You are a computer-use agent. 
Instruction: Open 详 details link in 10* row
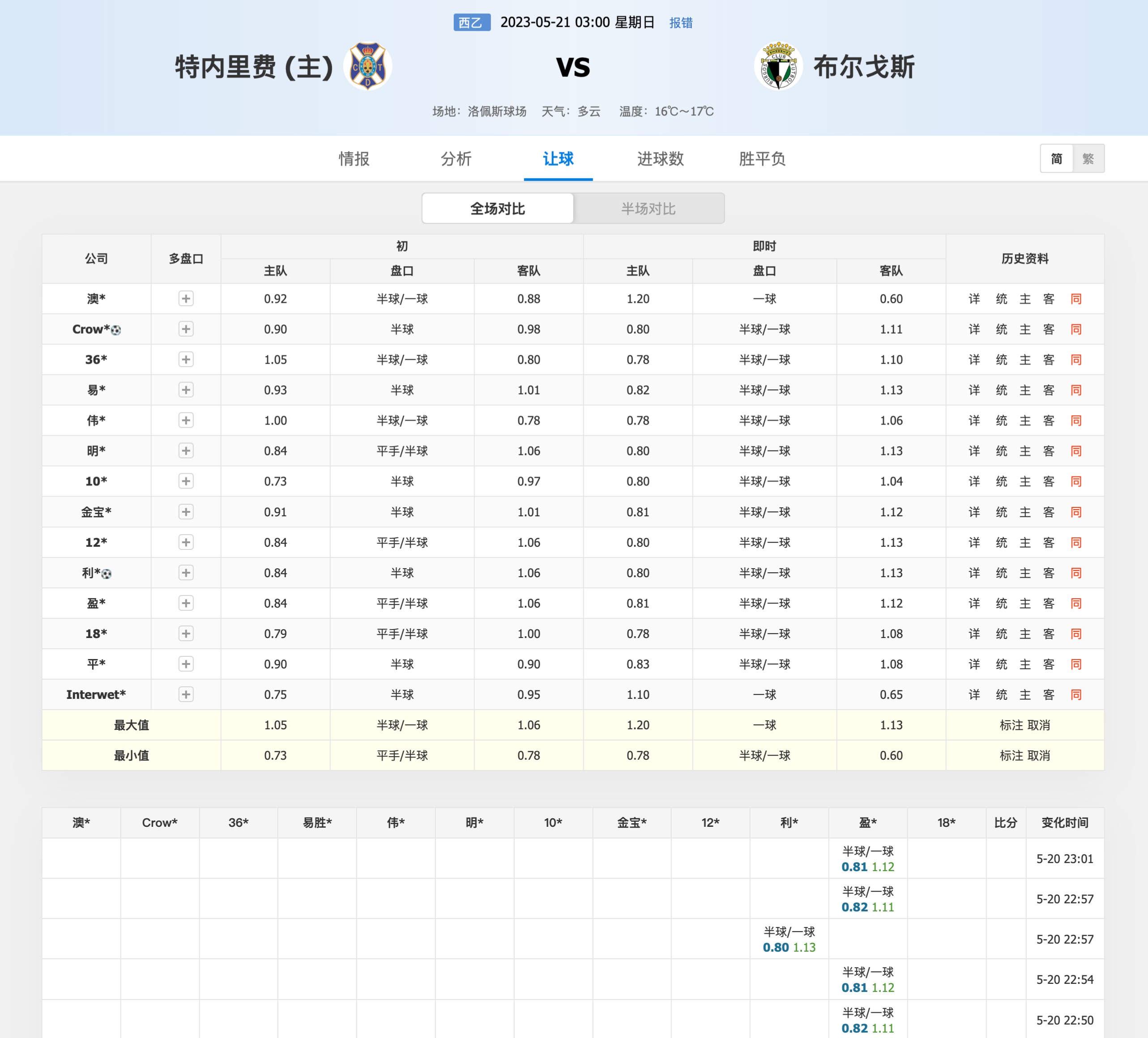point(974,481)
